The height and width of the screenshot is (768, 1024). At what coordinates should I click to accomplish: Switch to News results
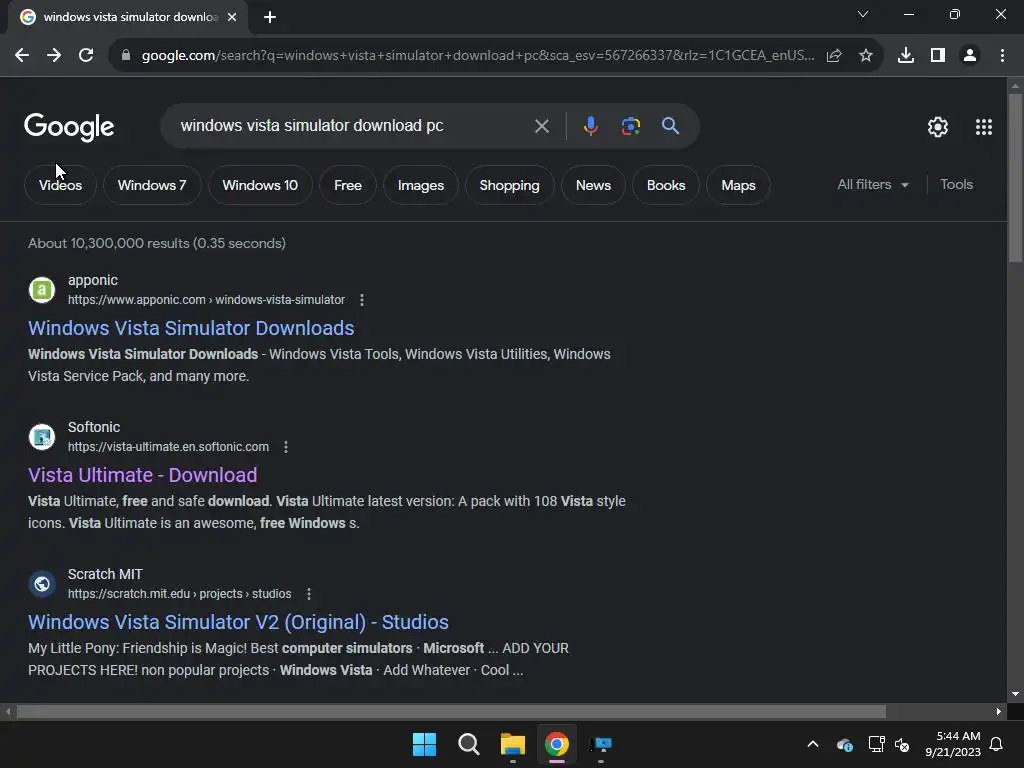tap(593, 185)
